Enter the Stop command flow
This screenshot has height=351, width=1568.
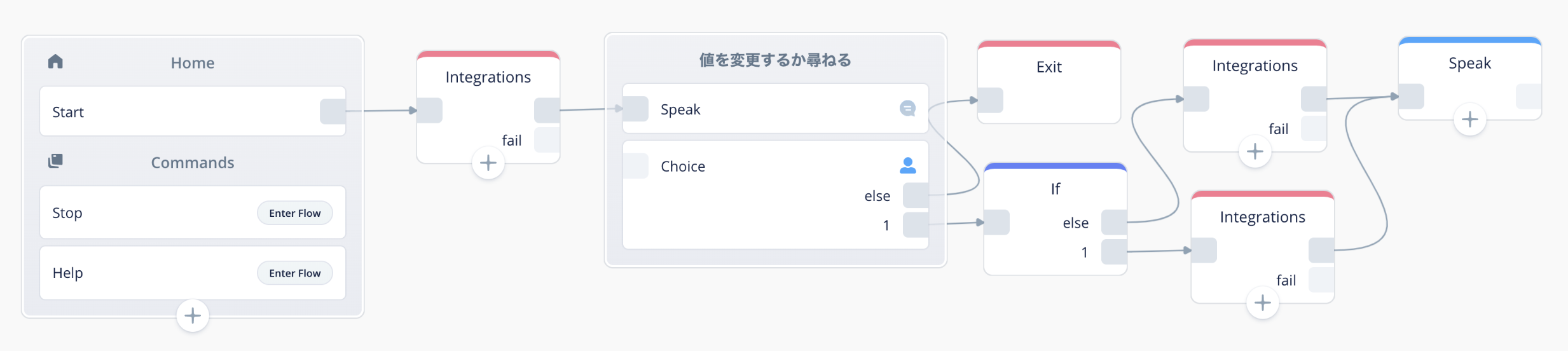click(x=295, y=213)
